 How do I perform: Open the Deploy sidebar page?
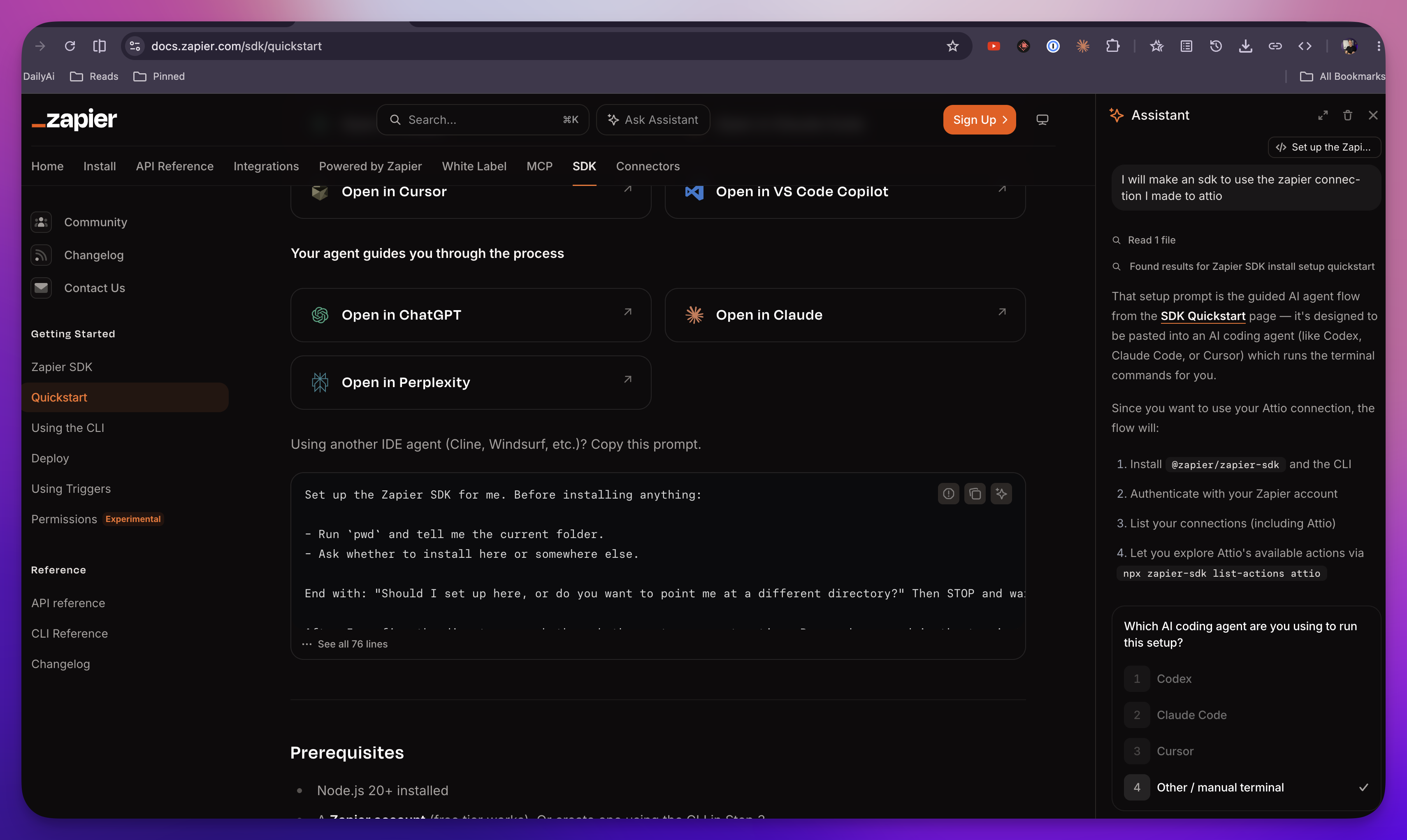(x=50, y=459)
